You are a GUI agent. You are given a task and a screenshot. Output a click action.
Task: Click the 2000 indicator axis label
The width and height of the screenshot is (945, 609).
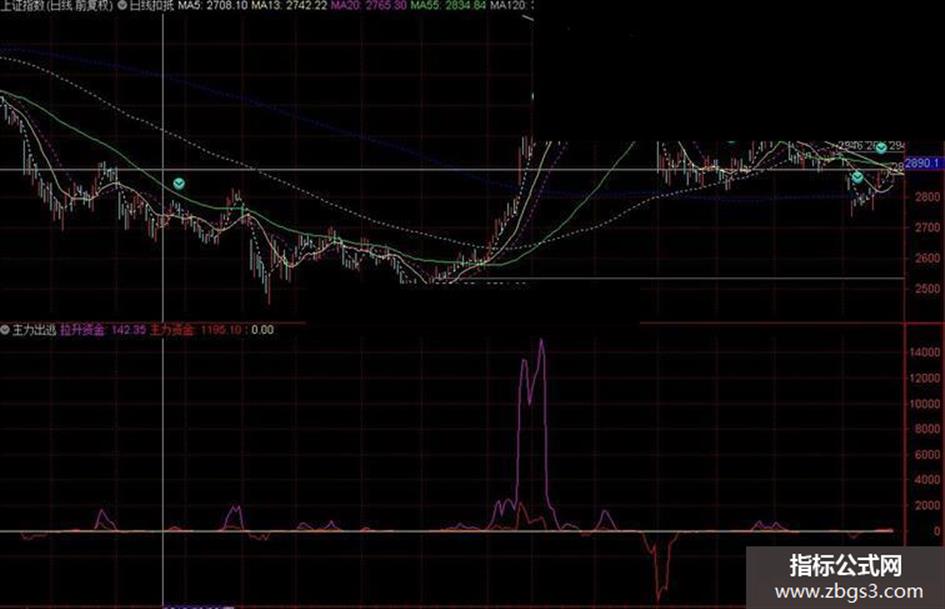(927, 506)
